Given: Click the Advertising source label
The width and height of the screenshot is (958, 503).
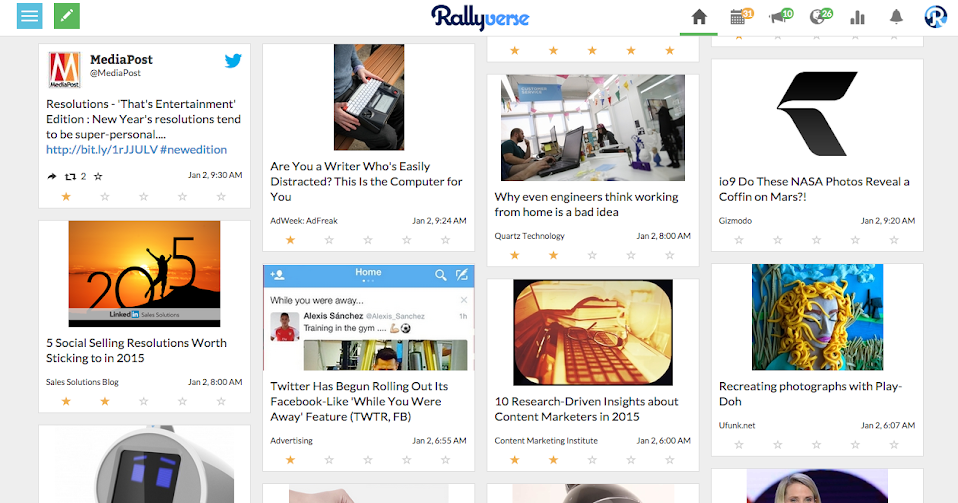Looking at the screenshot, I should (291, 441).
